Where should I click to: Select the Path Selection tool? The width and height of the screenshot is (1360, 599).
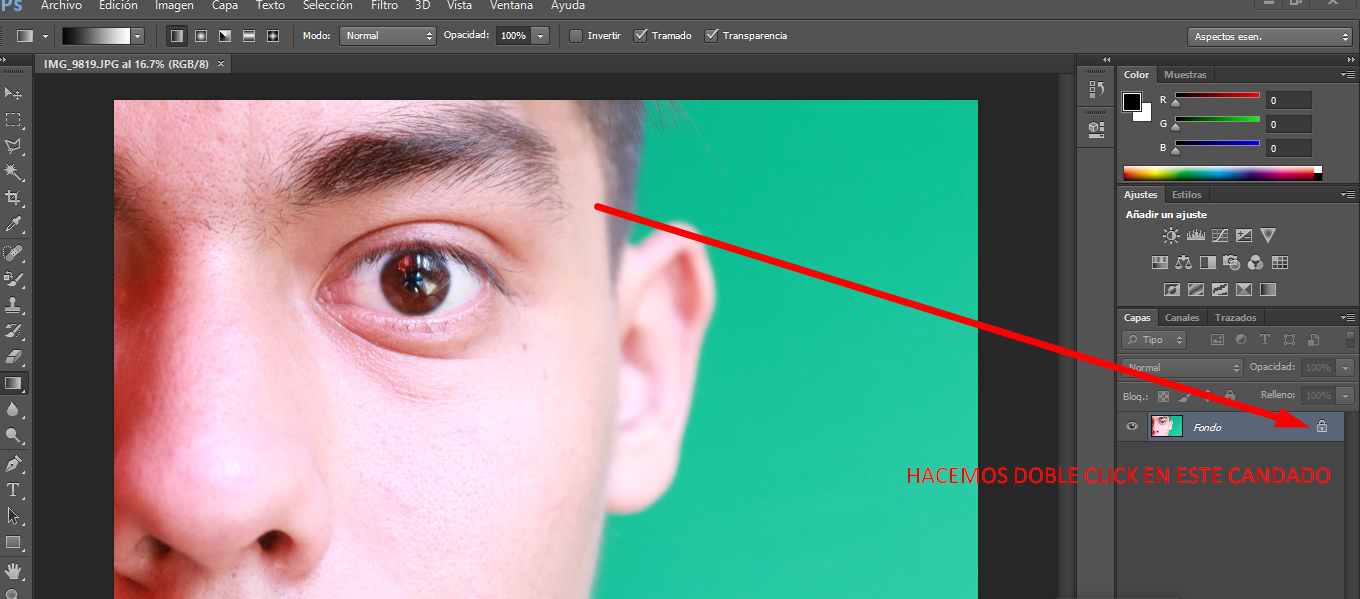[x=14, y=516]
